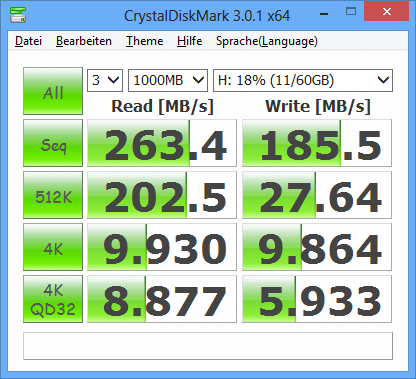Click the Read [MB/s] column header
This screenshot has height=379, width=416.
coord(162,106)
